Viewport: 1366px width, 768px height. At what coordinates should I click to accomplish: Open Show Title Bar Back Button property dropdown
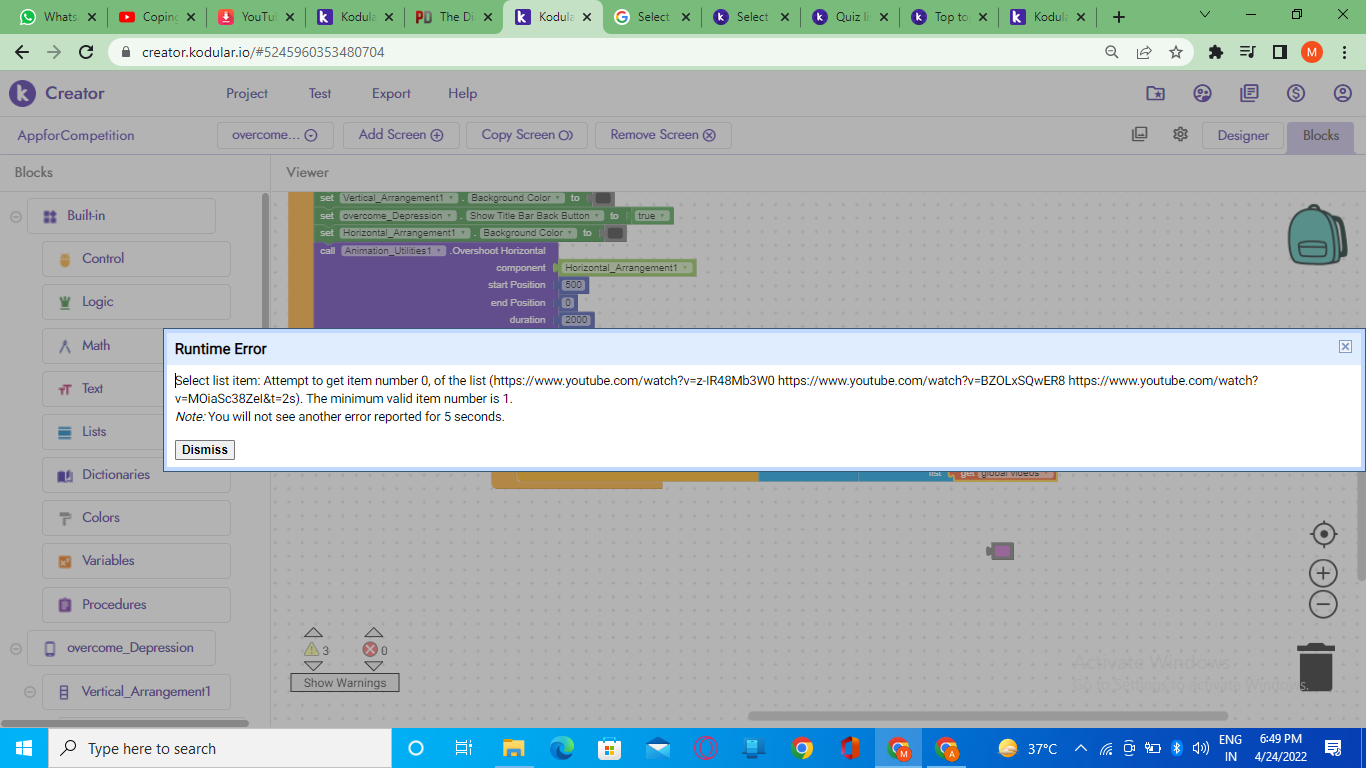pyautogui.click(x=535, y=216)
